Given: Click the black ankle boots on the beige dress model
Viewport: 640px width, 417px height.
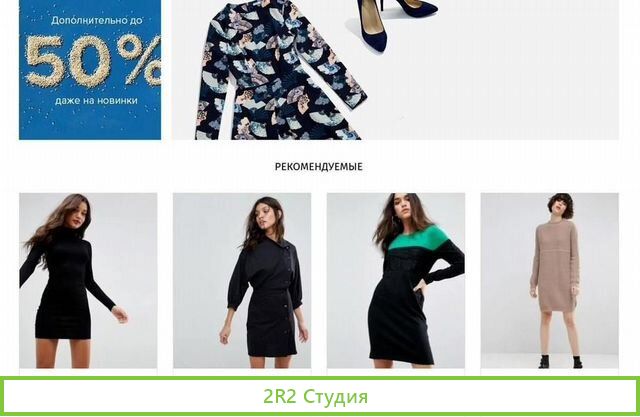Looking at the screenshot, I should coord(560,361).
